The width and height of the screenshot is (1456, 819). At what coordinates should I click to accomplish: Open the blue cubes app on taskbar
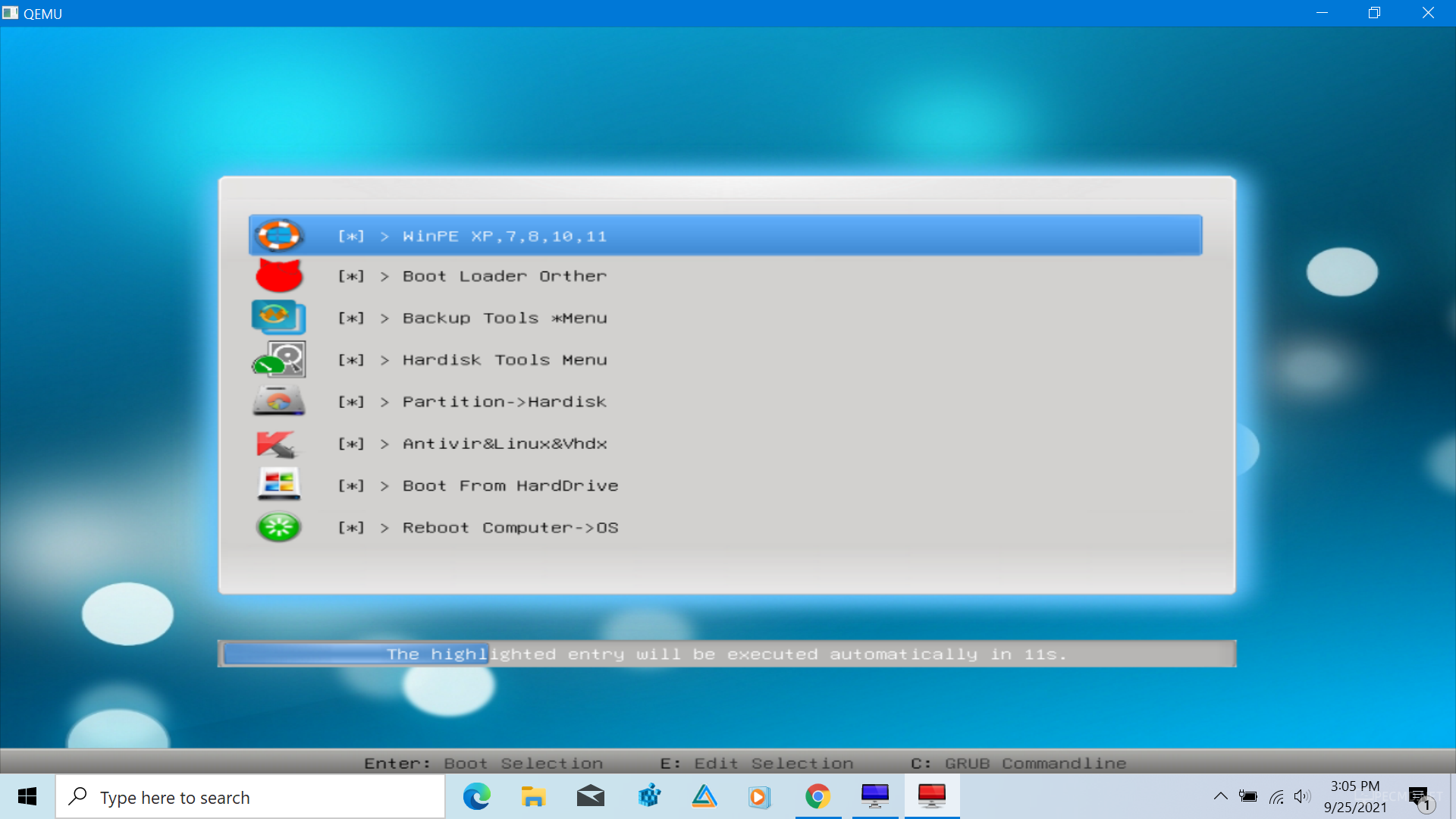(x=649, y=796)
